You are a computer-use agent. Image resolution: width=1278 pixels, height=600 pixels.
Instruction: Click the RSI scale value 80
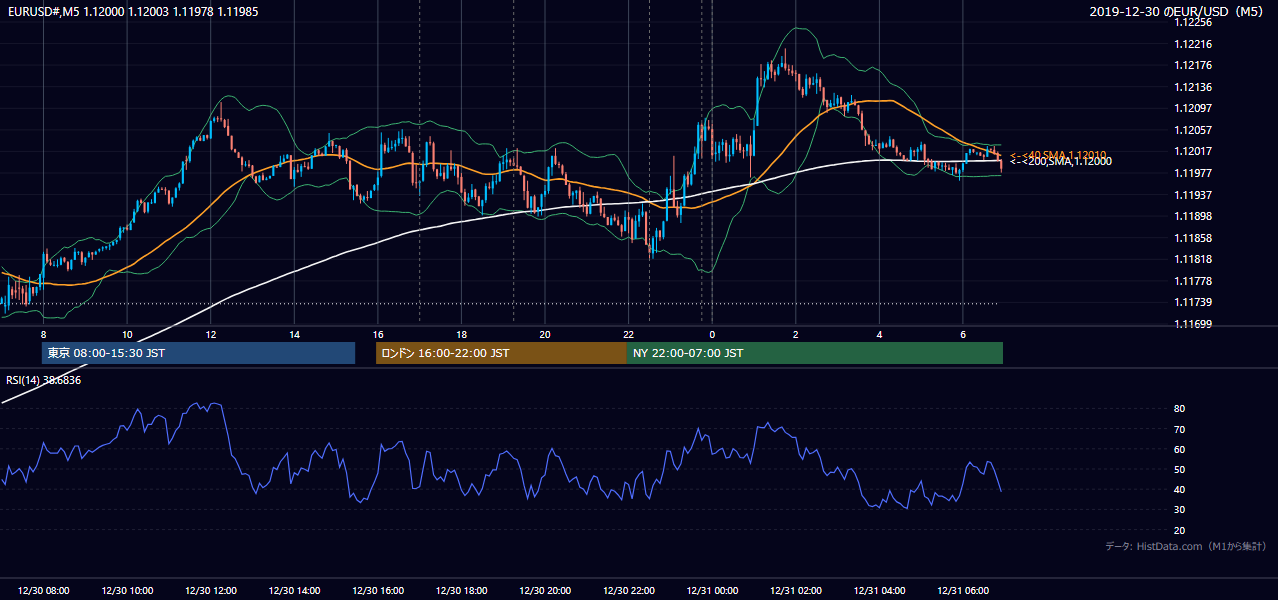coord(1180,409)
